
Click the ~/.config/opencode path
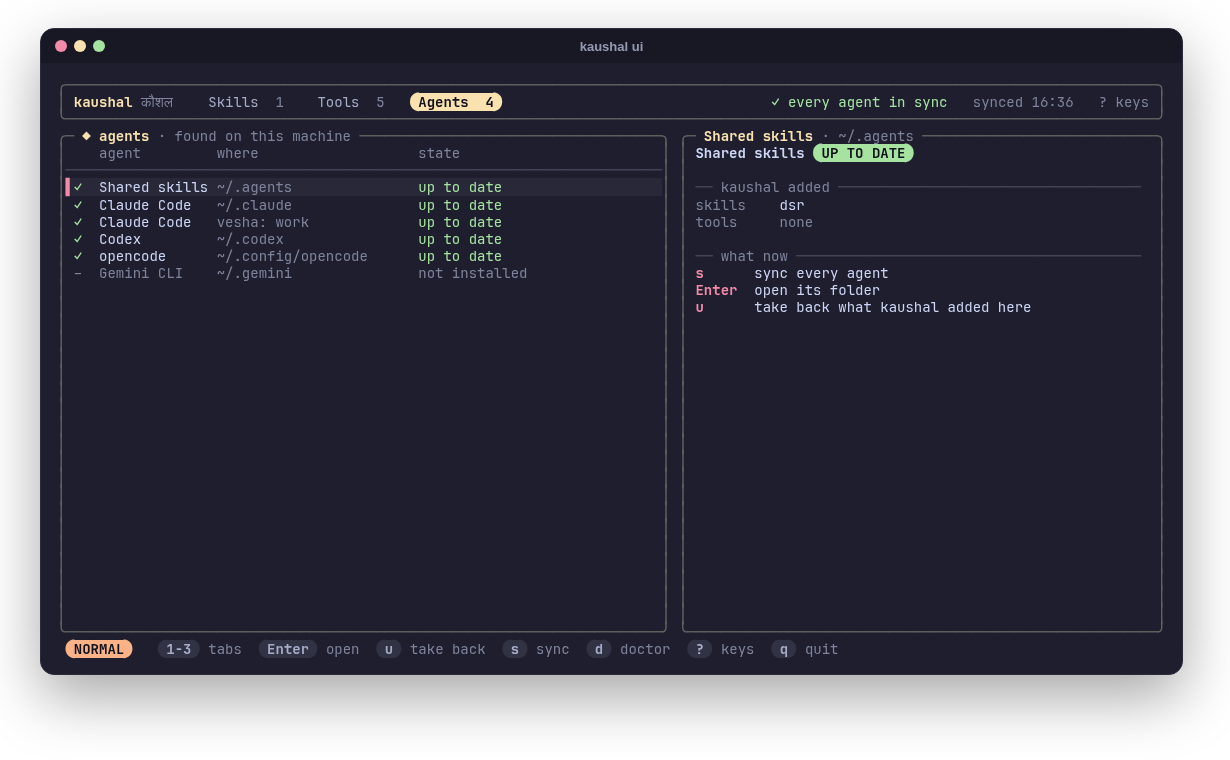[x=292, y=256]
